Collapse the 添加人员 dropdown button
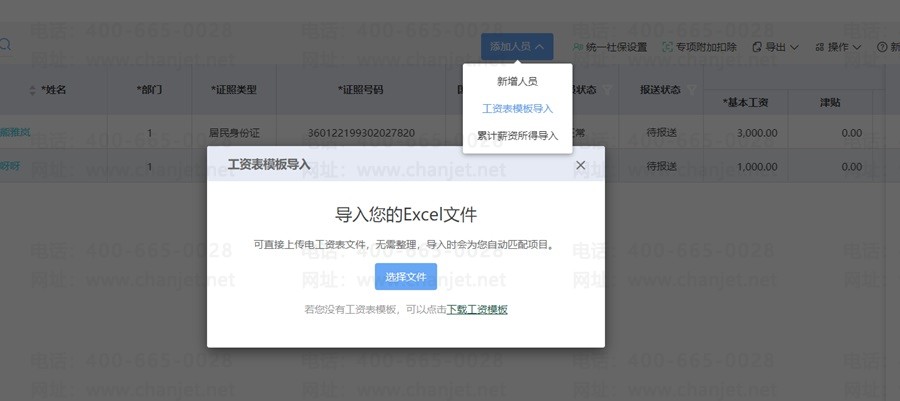This screenshot has height=401, width=900. [517, 46]
